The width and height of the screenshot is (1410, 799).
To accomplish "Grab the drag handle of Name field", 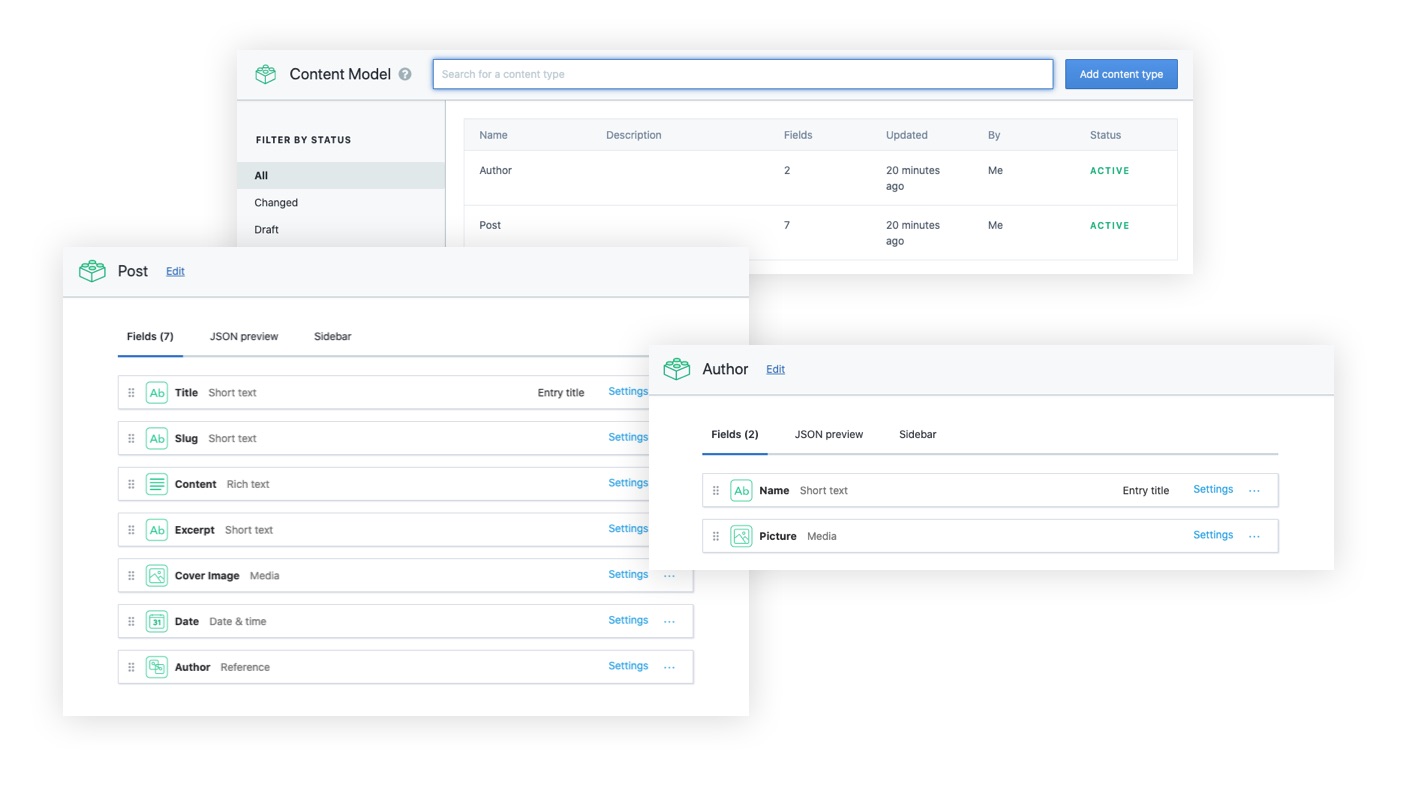I will pos(716,491).
